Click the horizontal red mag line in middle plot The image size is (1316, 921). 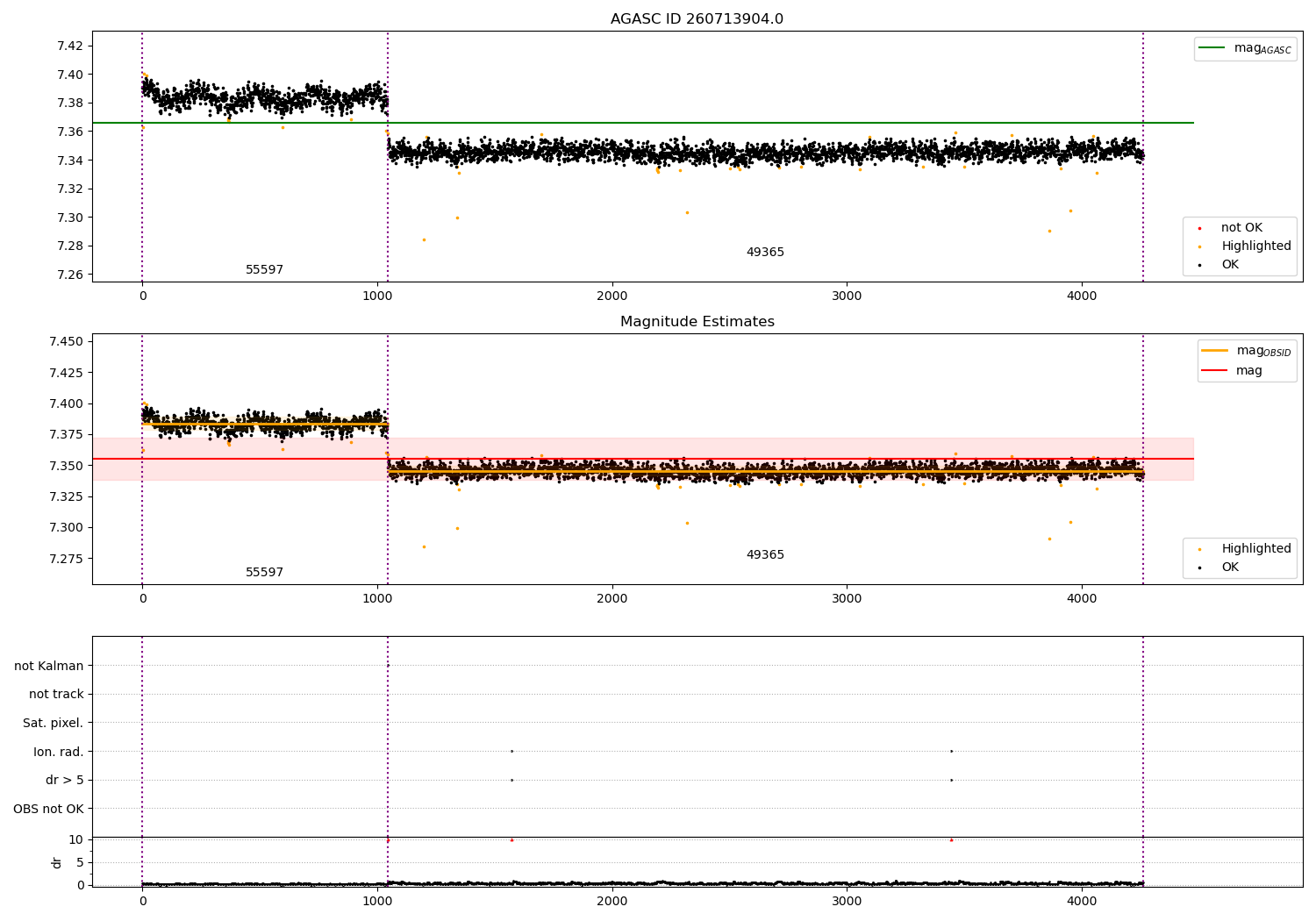click(x=642, y=459)
